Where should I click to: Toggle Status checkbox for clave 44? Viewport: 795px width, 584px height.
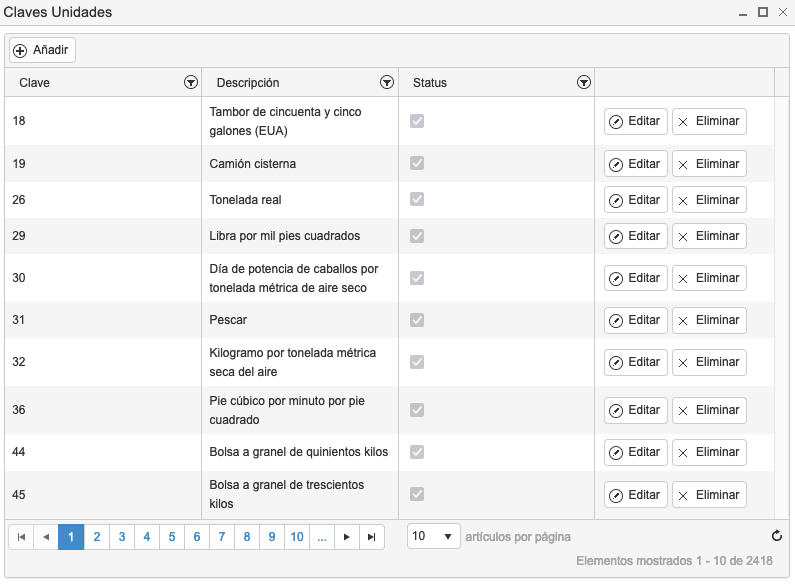click(417, 452)
